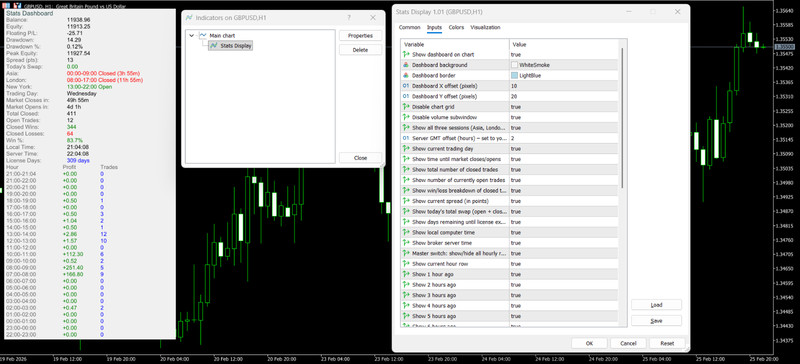
Task: Click the Properties button in the Indicators window
Action: tap(360, 36)
